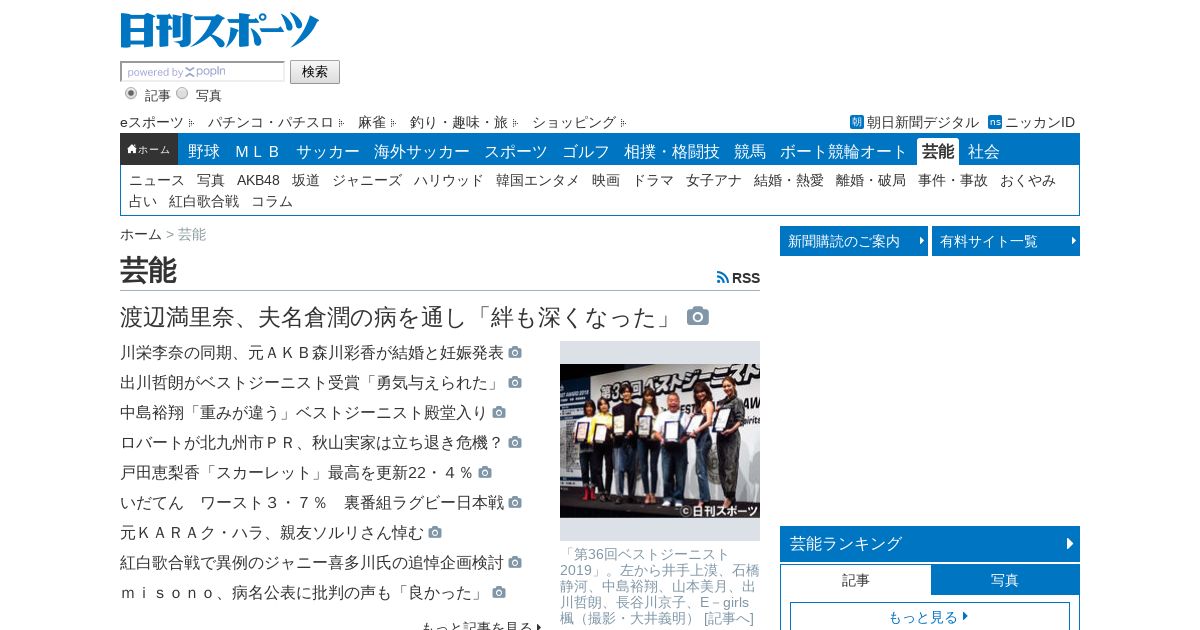Open the 女子アナ subcategory link

pos(714,180)
